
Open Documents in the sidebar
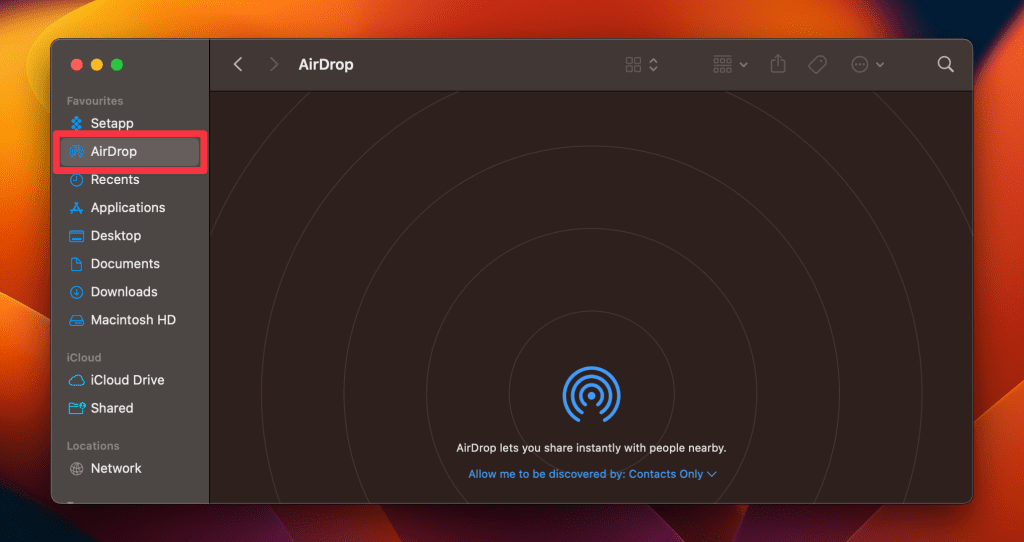pos(124,264)
